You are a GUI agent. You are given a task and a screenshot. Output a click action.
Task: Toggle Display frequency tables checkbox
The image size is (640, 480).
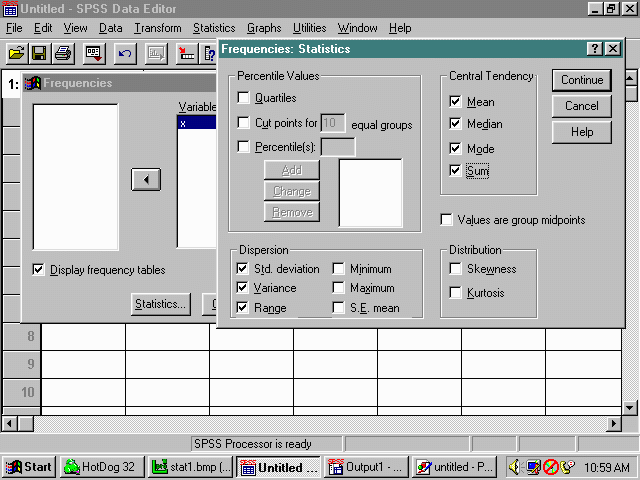[38, 270]
